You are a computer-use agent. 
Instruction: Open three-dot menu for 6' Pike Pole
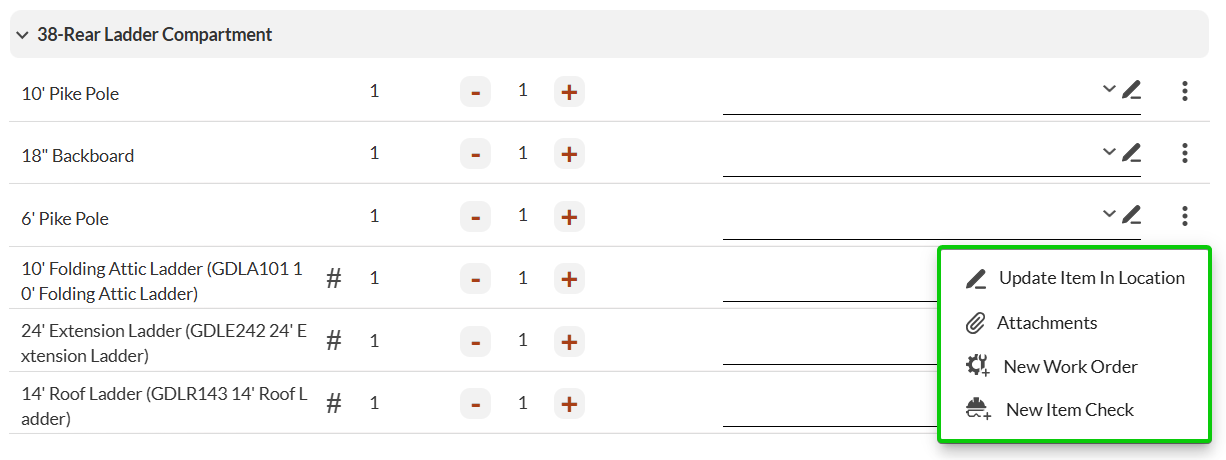click(x=1185, y=216)
